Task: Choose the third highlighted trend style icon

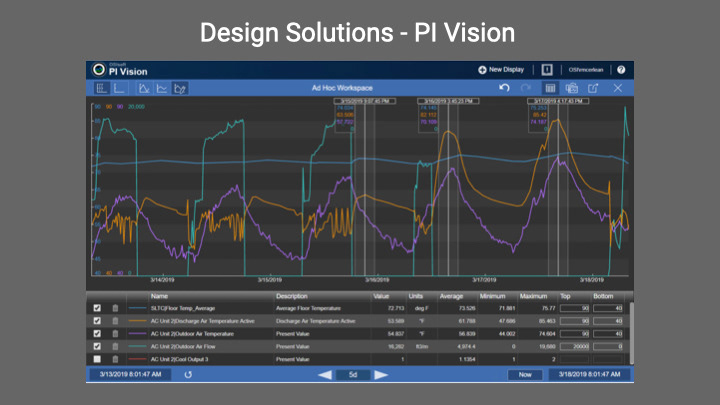Action: (180, 88)
